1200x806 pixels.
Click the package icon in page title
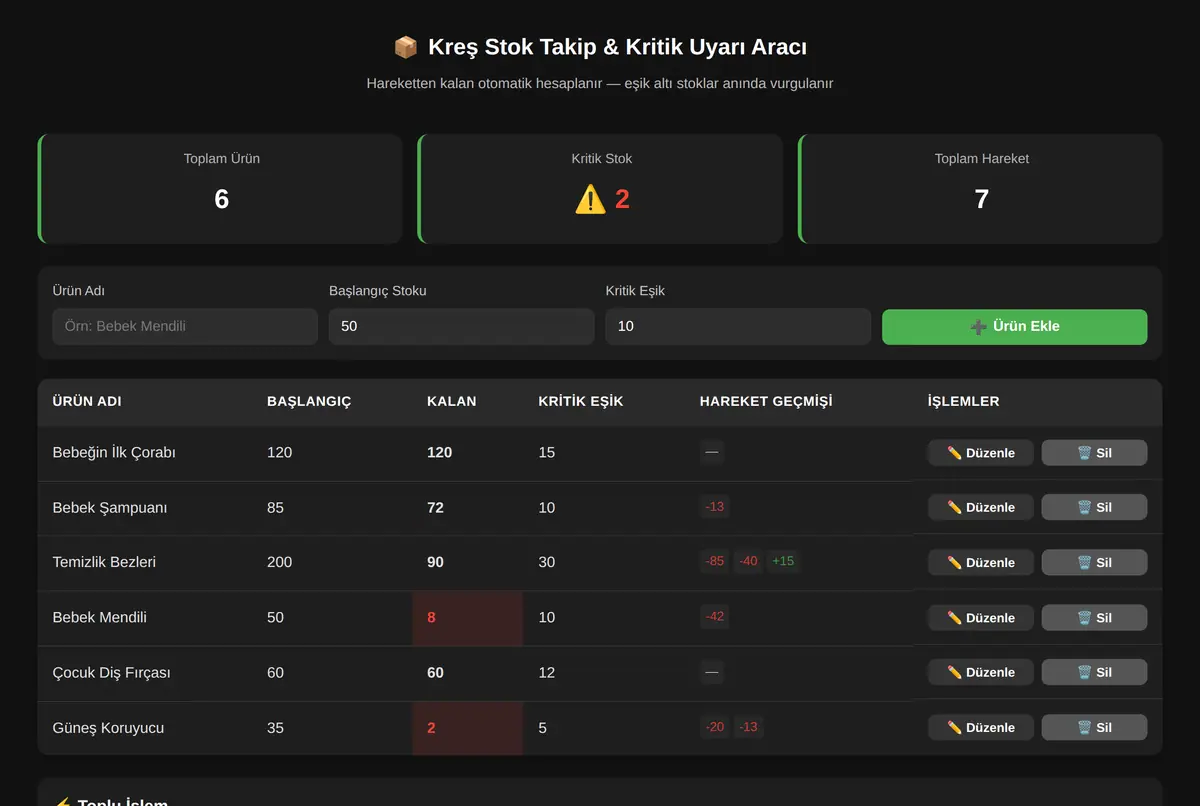pos(405,47)
